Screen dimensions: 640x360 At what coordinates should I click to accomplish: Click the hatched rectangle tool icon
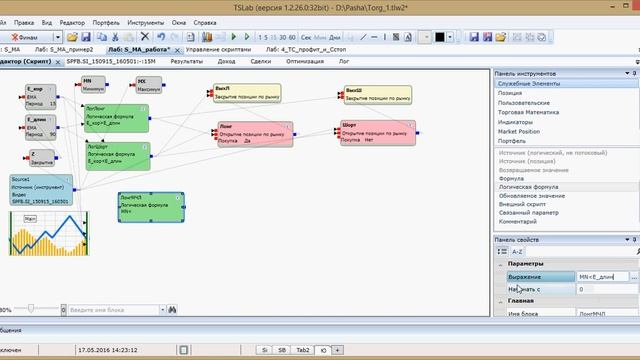coord(396,37)
